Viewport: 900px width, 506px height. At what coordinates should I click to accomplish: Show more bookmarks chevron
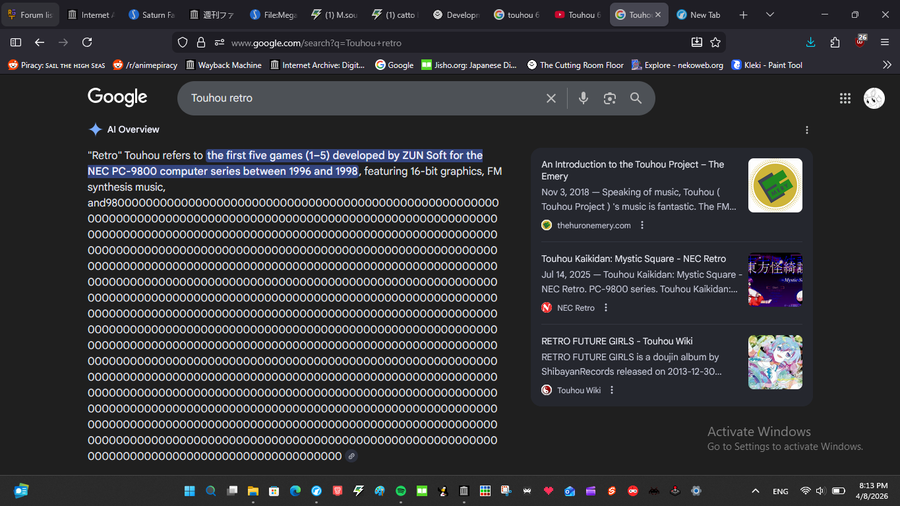tap(887, 65)
